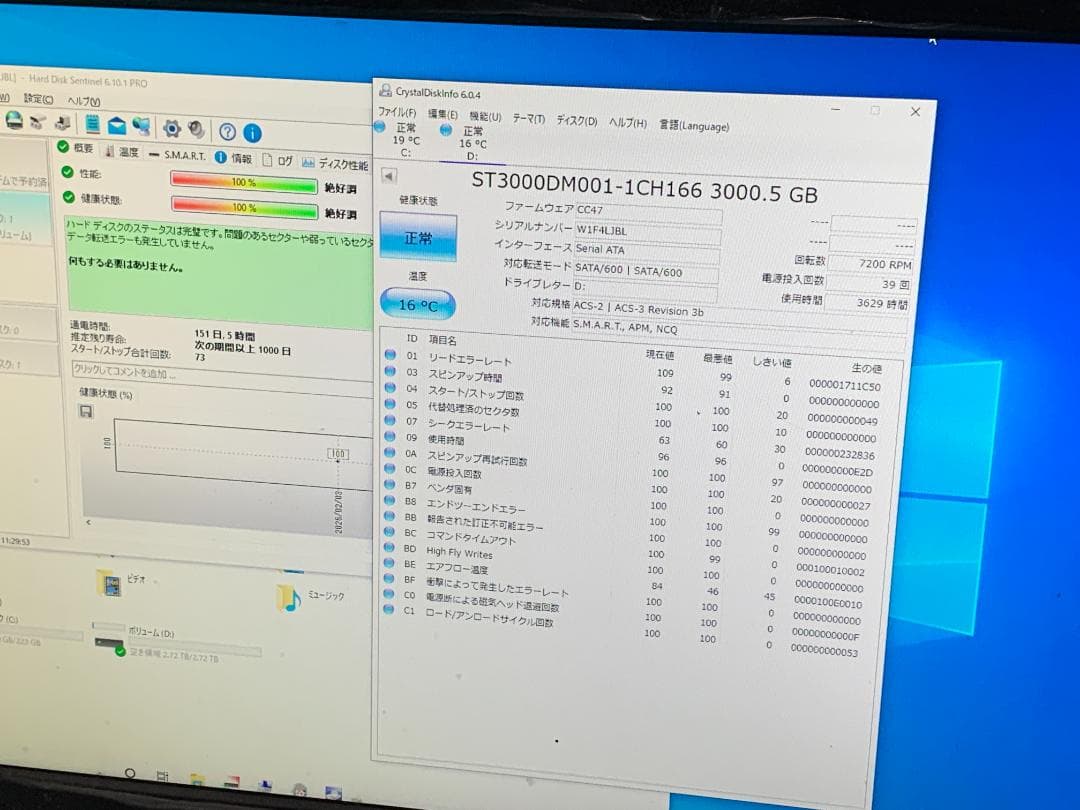This screenshot has width=1080, height=810.
Task: Open the 概要 overview tab in Hard Disk Sentinel
Action: 76,147
